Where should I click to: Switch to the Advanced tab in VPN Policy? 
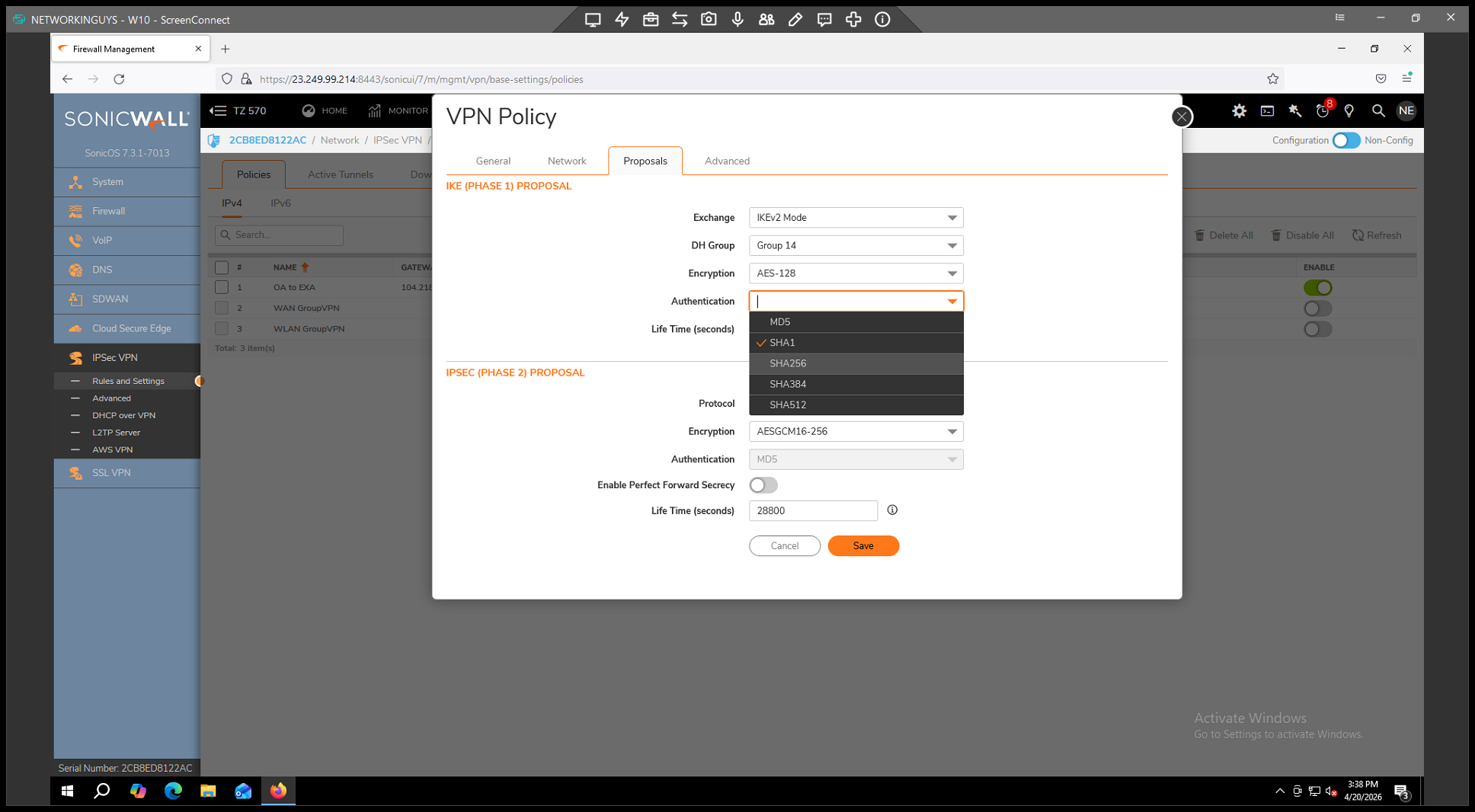(726, 161)
